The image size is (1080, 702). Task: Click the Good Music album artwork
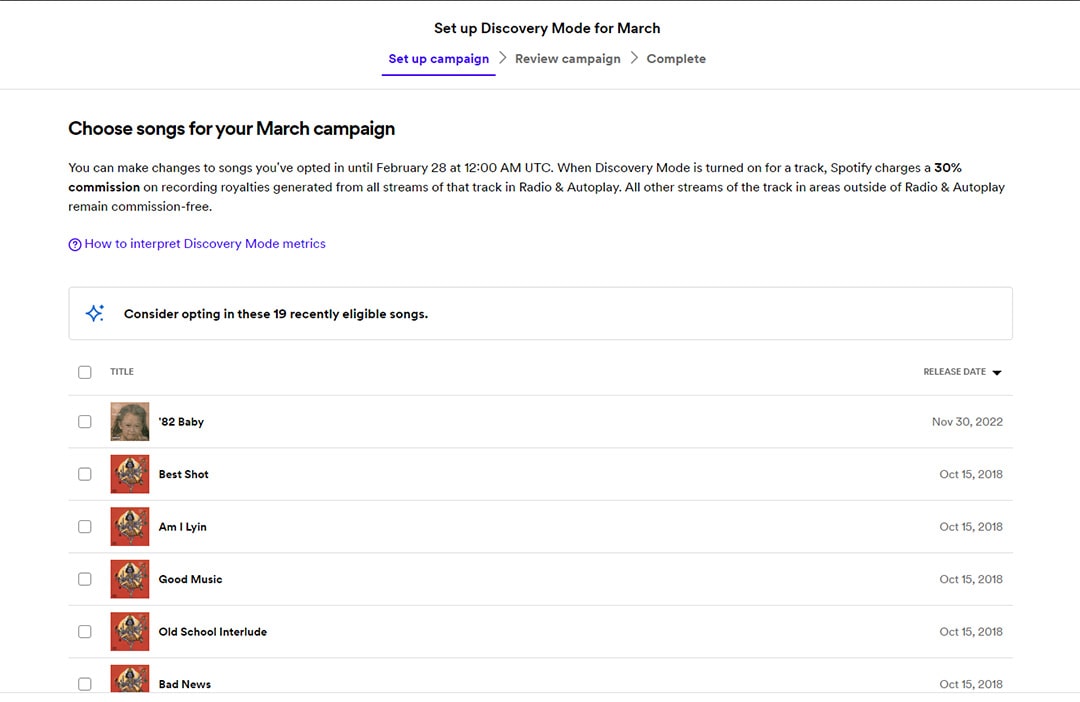tap(129, 579)
